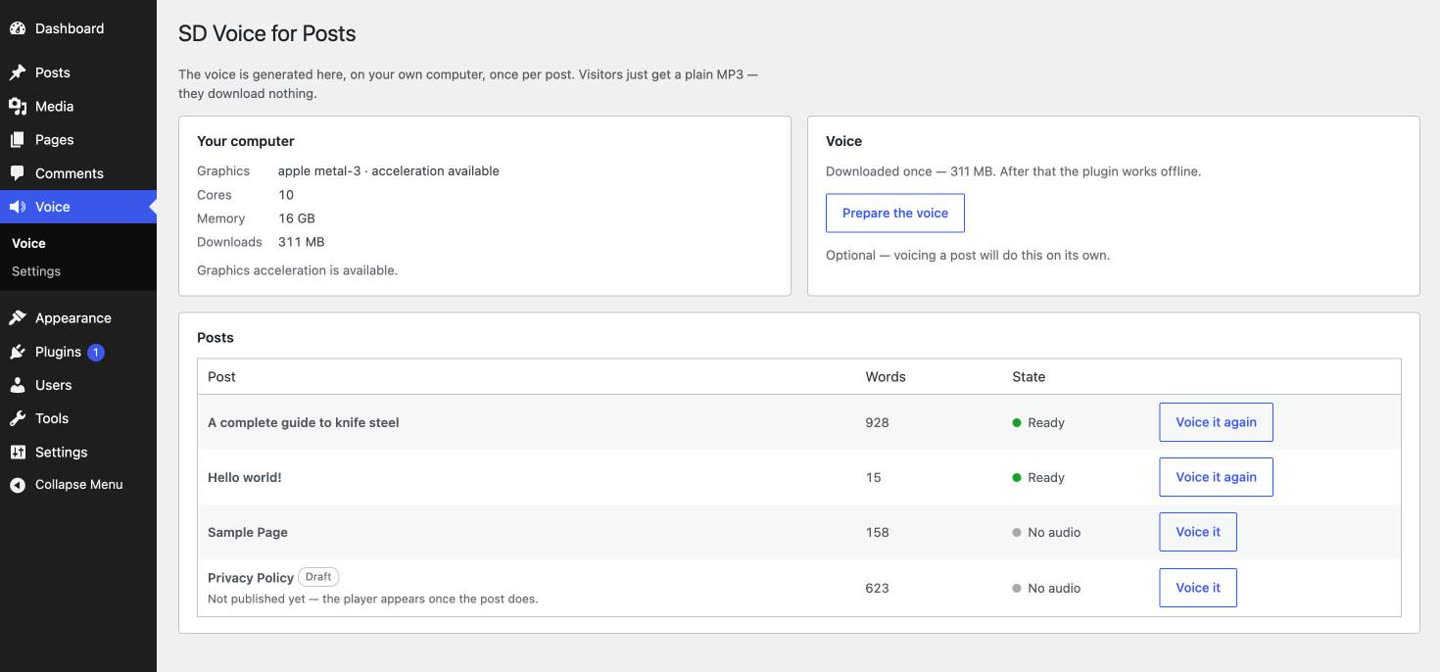Screen dimensions: 1440x672
Task: Click the Graphics acceleration is available note
Action: 297,270
